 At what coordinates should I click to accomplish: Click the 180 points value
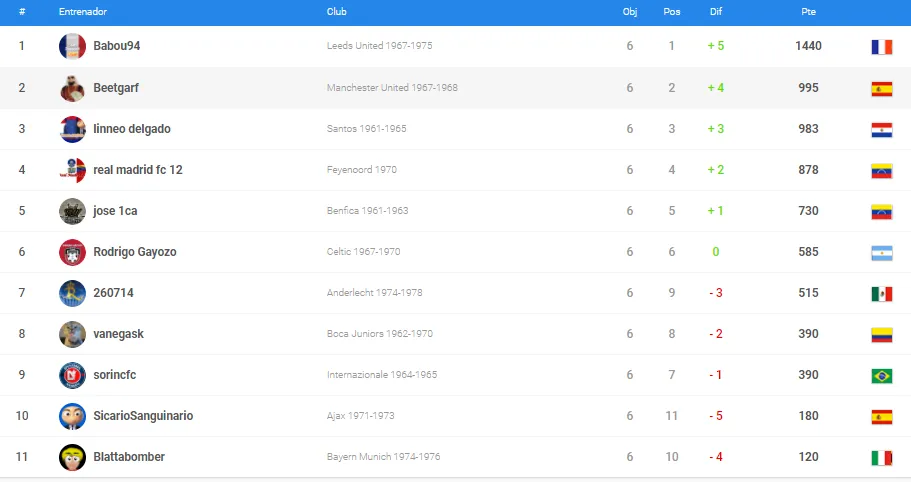pyautogui.click(x=808, y=416)
